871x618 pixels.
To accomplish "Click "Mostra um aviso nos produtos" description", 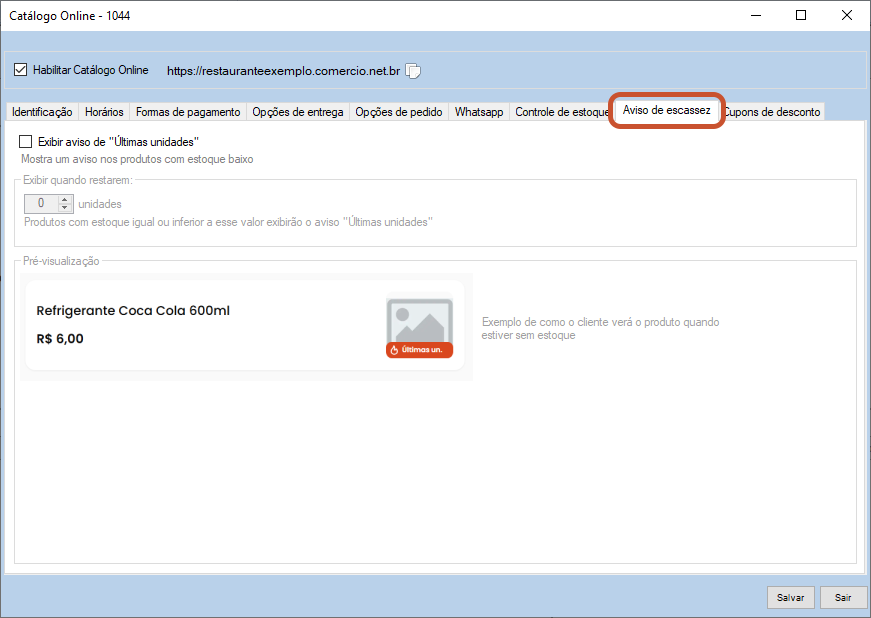I will pos(137,159).
